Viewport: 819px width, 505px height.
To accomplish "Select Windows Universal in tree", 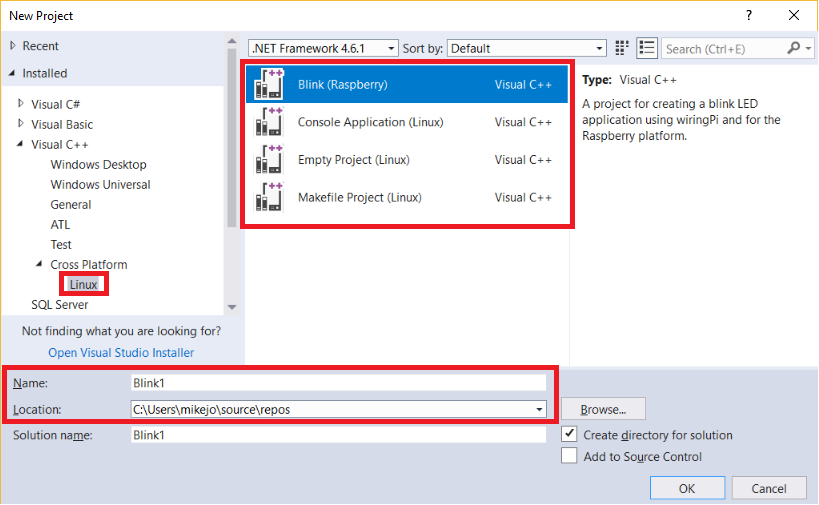I will point(100,184).
